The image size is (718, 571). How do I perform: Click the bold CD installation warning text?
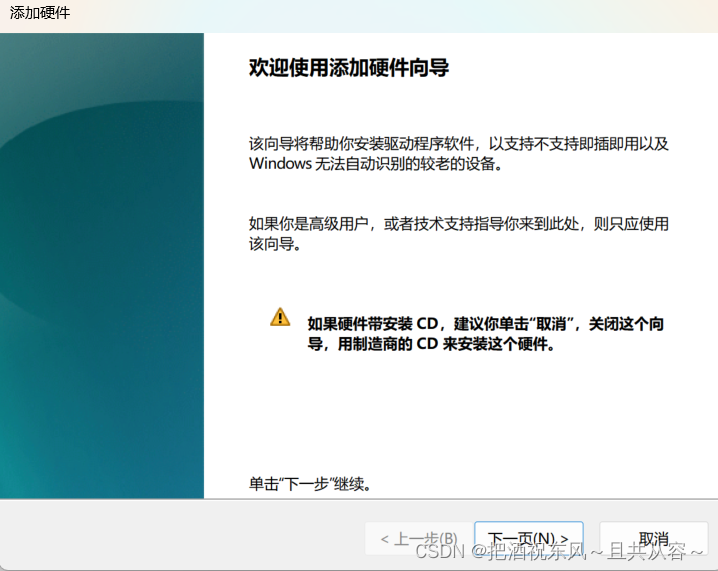point(485,334)
